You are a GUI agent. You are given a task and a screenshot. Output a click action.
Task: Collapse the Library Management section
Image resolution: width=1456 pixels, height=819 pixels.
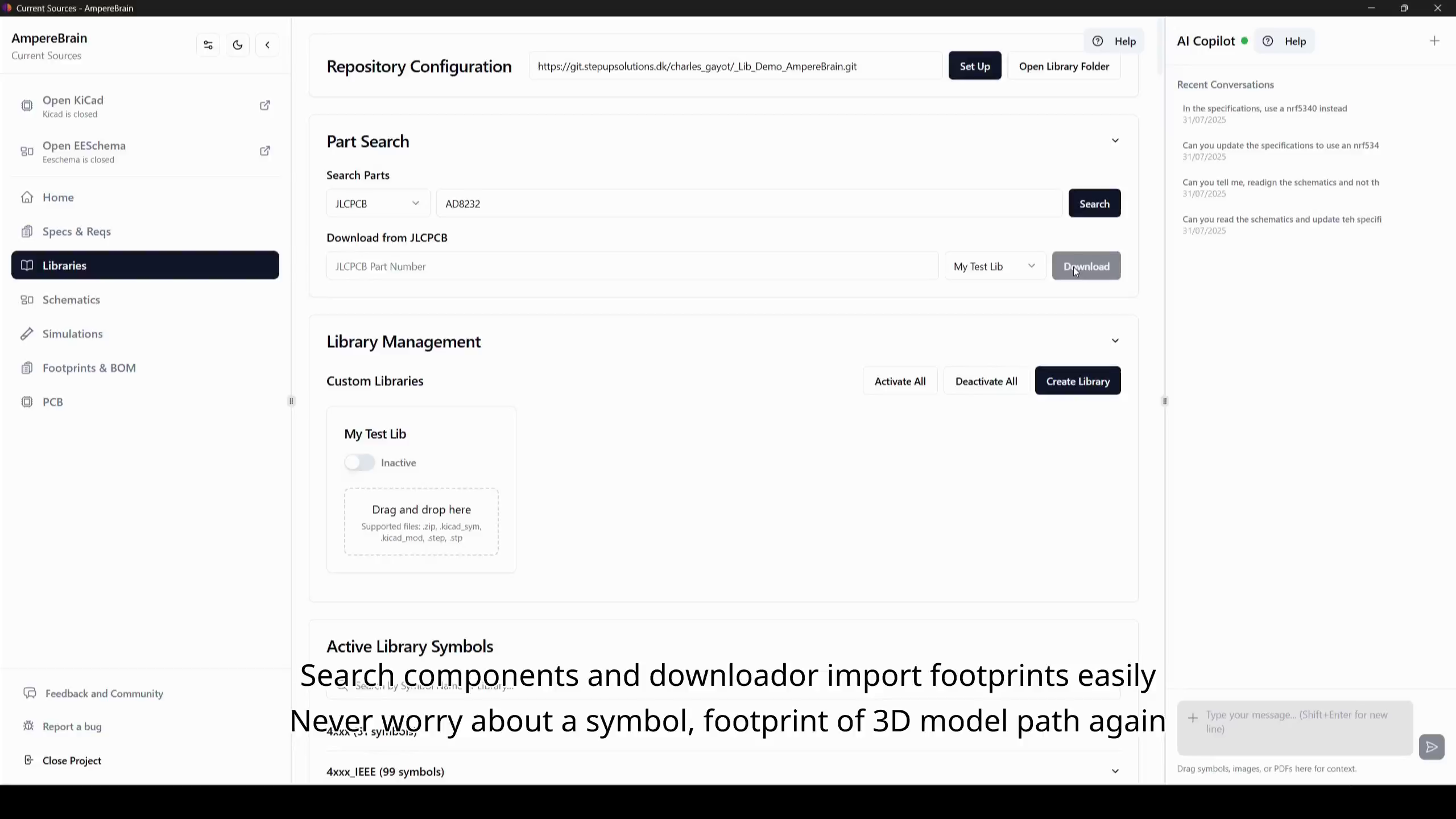(x=1115, y=341)
